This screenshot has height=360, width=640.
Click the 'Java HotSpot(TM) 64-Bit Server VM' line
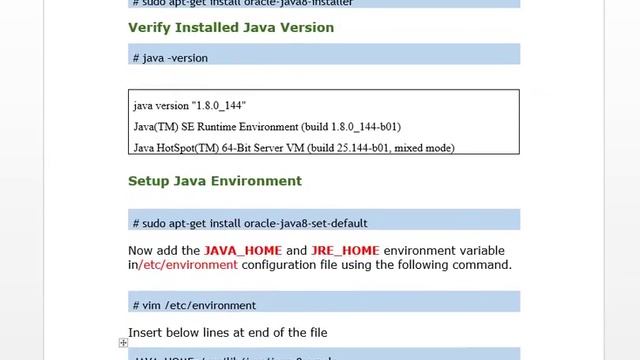click(x=294, y=148)
